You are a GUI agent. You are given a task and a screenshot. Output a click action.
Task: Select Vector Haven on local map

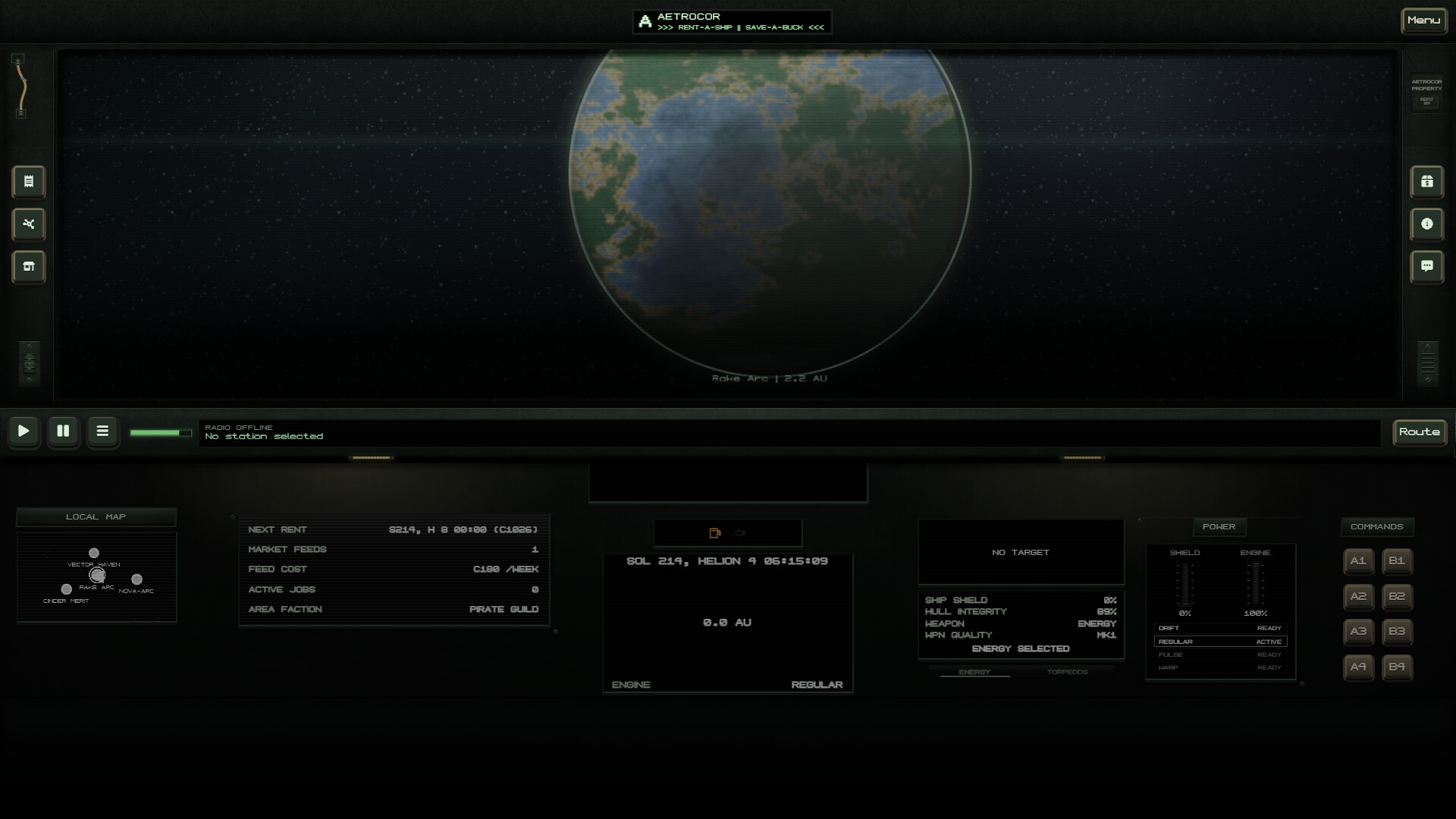tap(94, 554)
